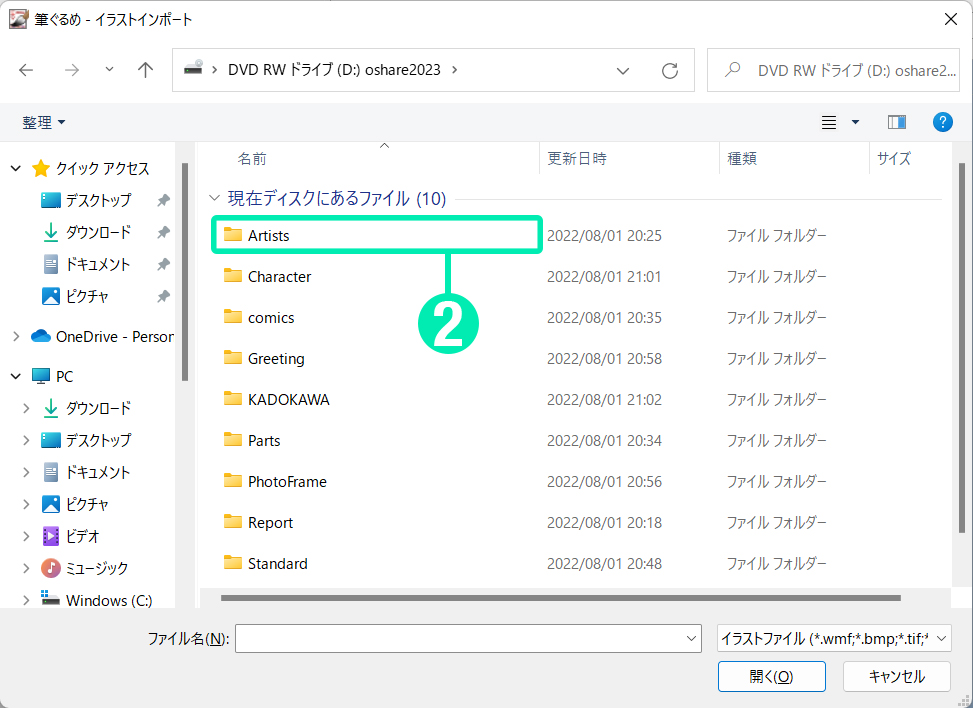Click the 開く(O) open button
Image resolution: width=973 pixels, height=708 pixels.
[x=771, y=676]
